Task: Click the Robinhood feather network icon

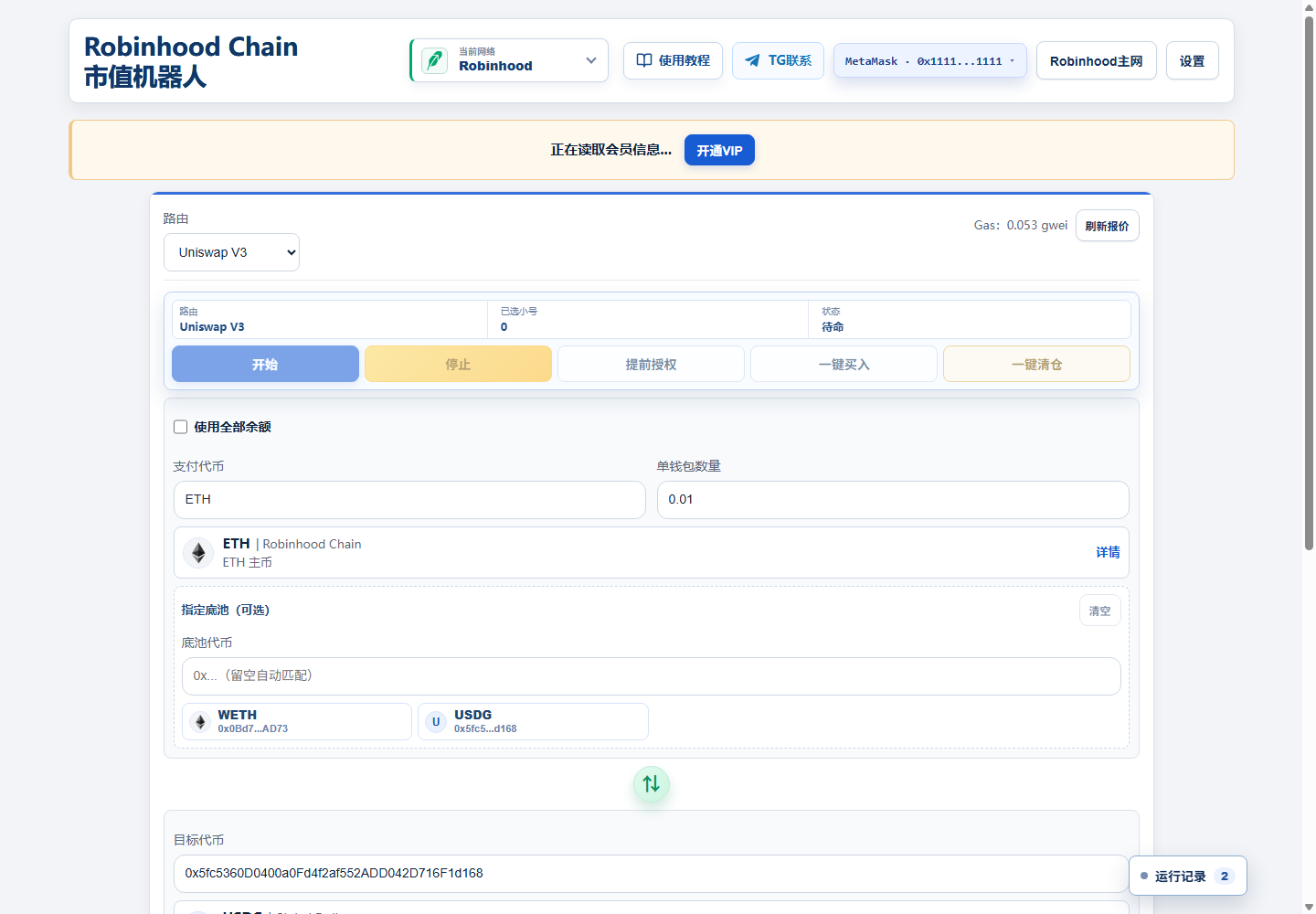Action: pyautogui.click(x=434, y=61)
